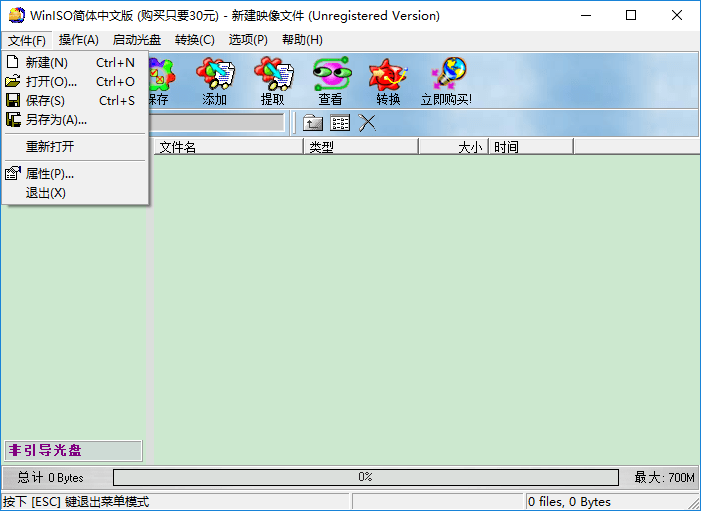Screen dimensions: 701x511
Task: Open the 转换(C) menu
Action: tap(195, 40)
